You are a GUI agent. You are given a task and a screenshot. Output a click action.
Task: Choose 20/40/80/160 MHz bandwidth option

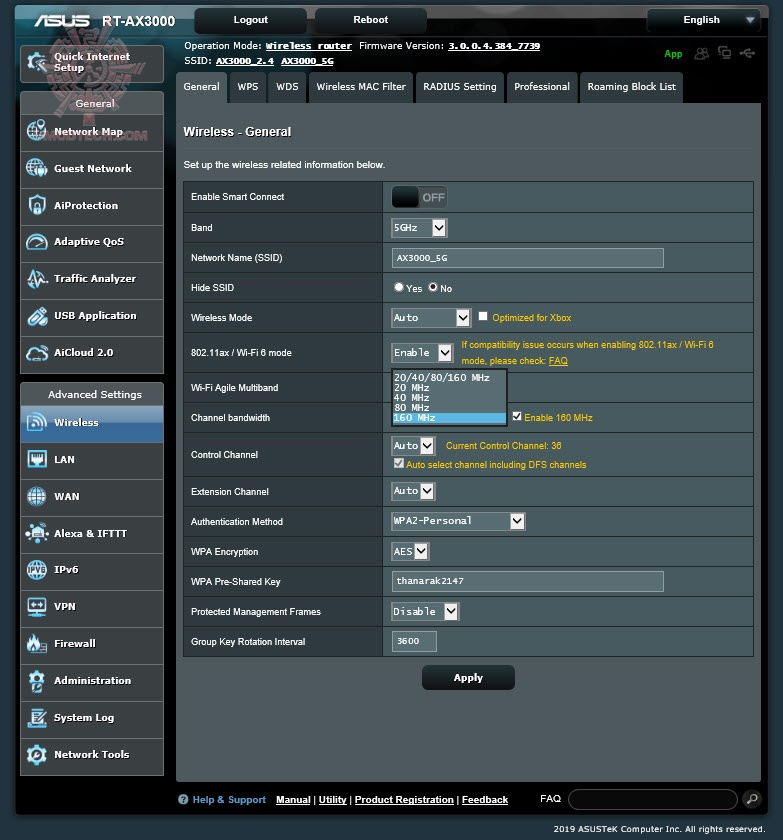(x=449, y=378)
